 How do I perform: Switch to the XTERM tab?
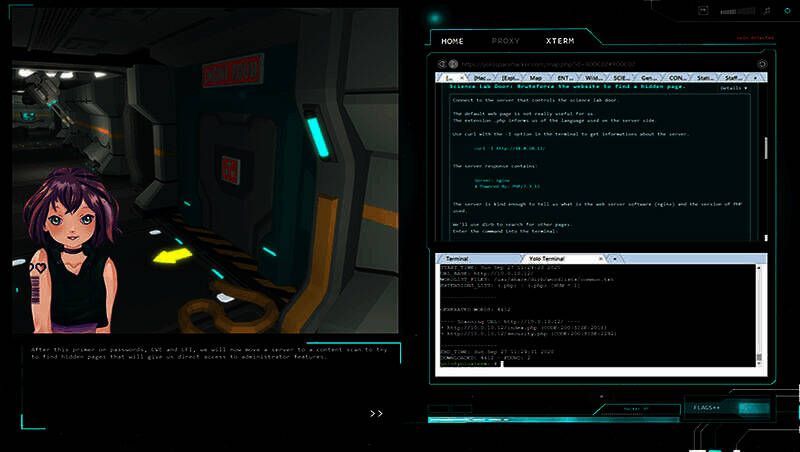560,41
